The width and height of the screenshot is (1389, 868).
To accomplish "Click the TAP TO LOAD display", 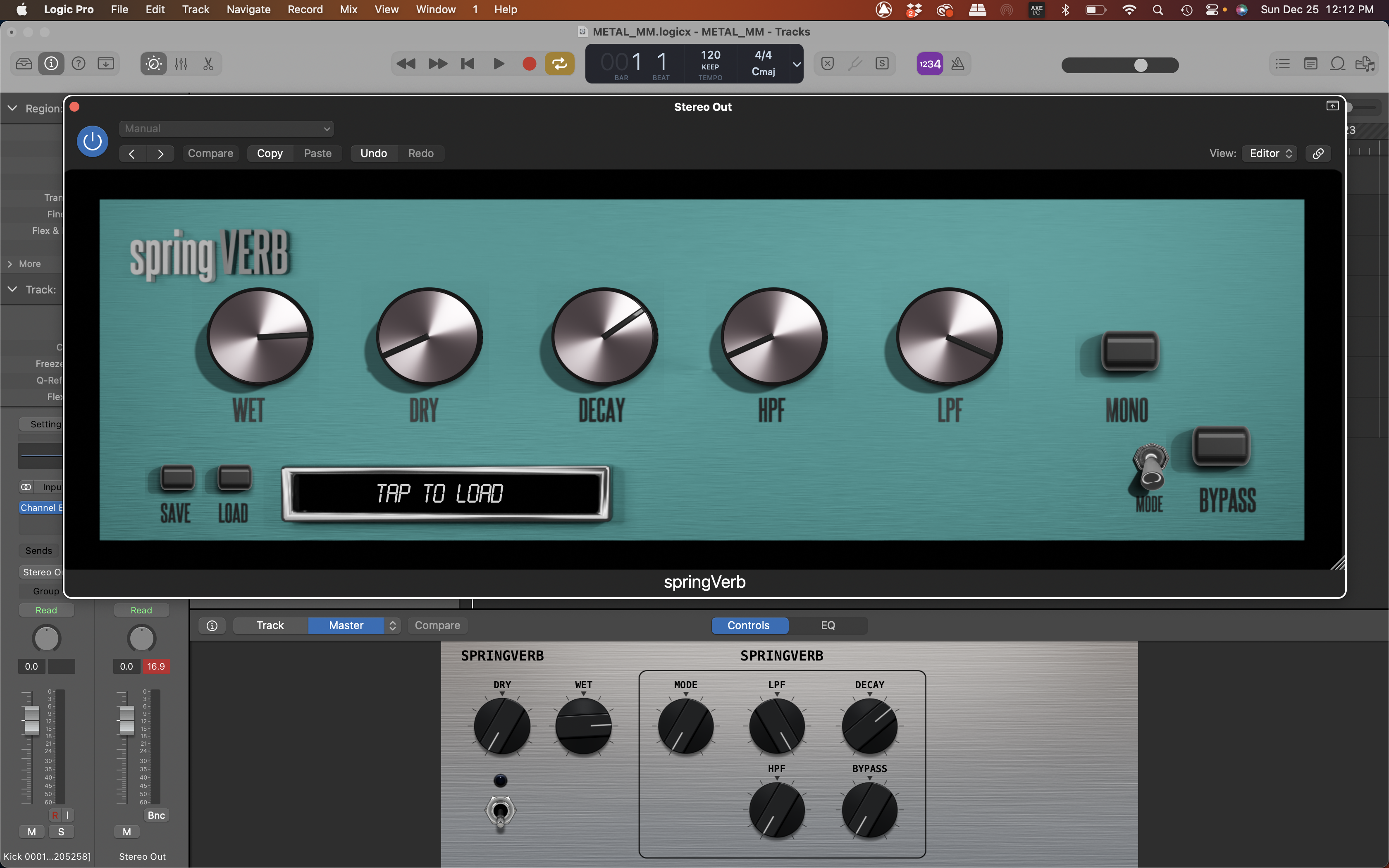I will click(446, 494).
